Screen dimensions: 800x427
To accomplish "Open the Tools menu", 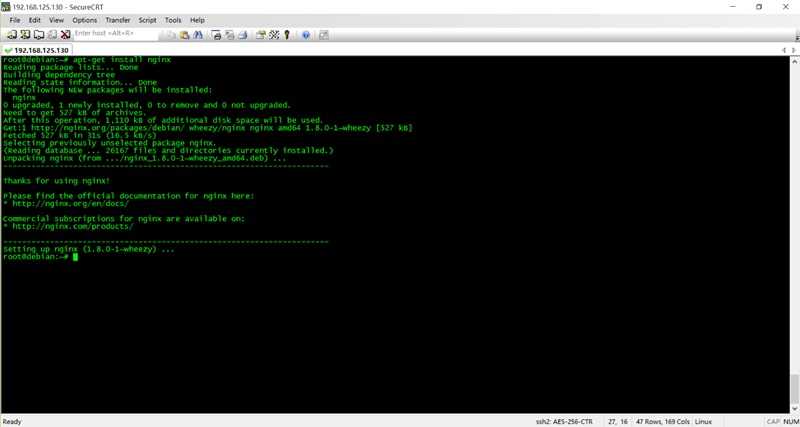I will tap(173, 20).
